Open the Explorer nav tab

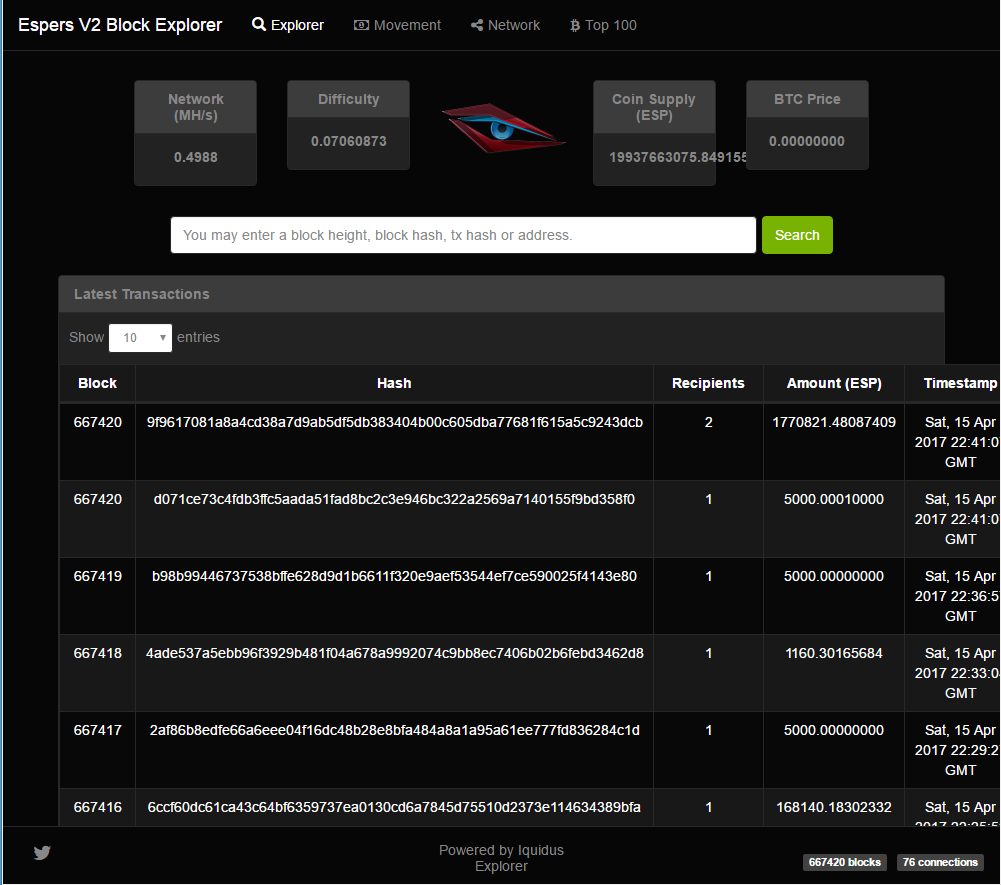point(288,25)
